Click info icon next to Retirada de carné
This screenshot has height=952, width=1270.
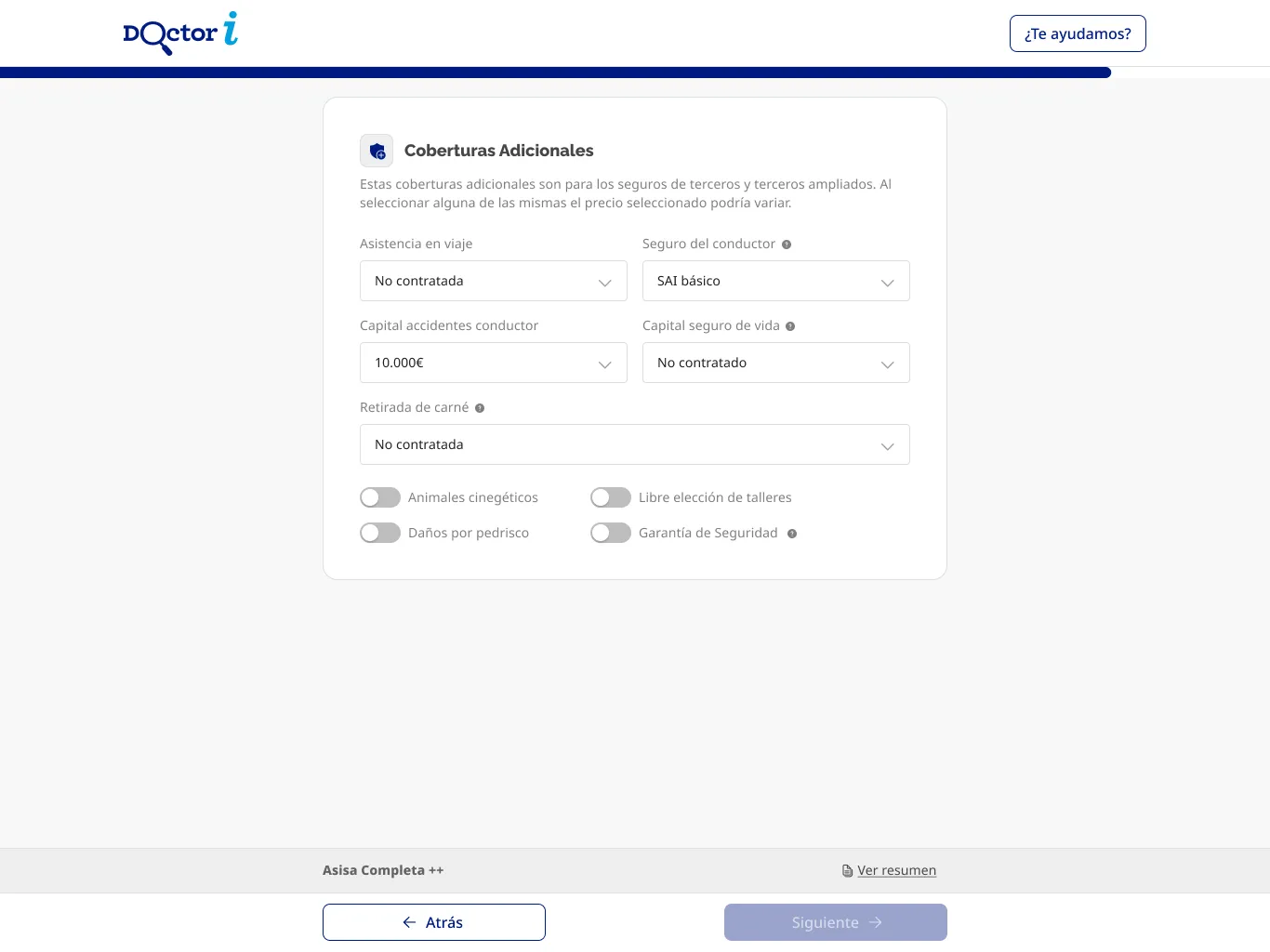pyautogui.click(x=480, y=408)
